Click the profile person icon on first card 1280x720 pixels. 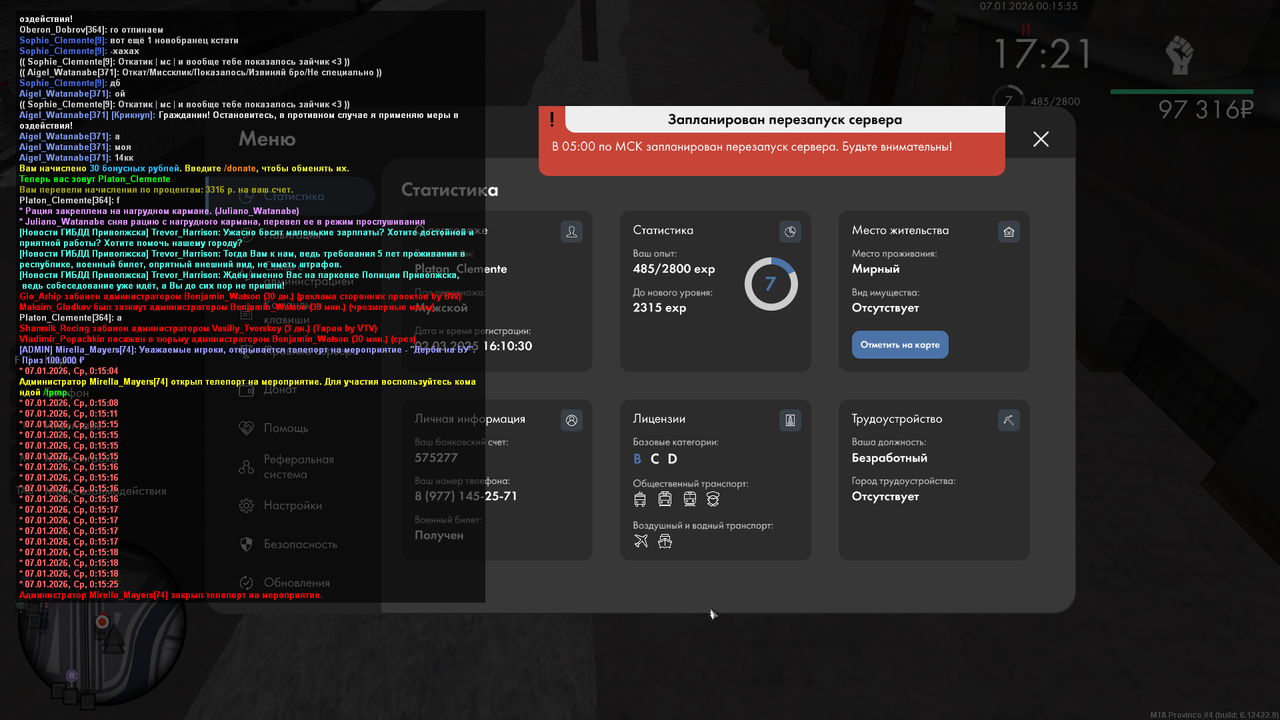coord(571,231)
